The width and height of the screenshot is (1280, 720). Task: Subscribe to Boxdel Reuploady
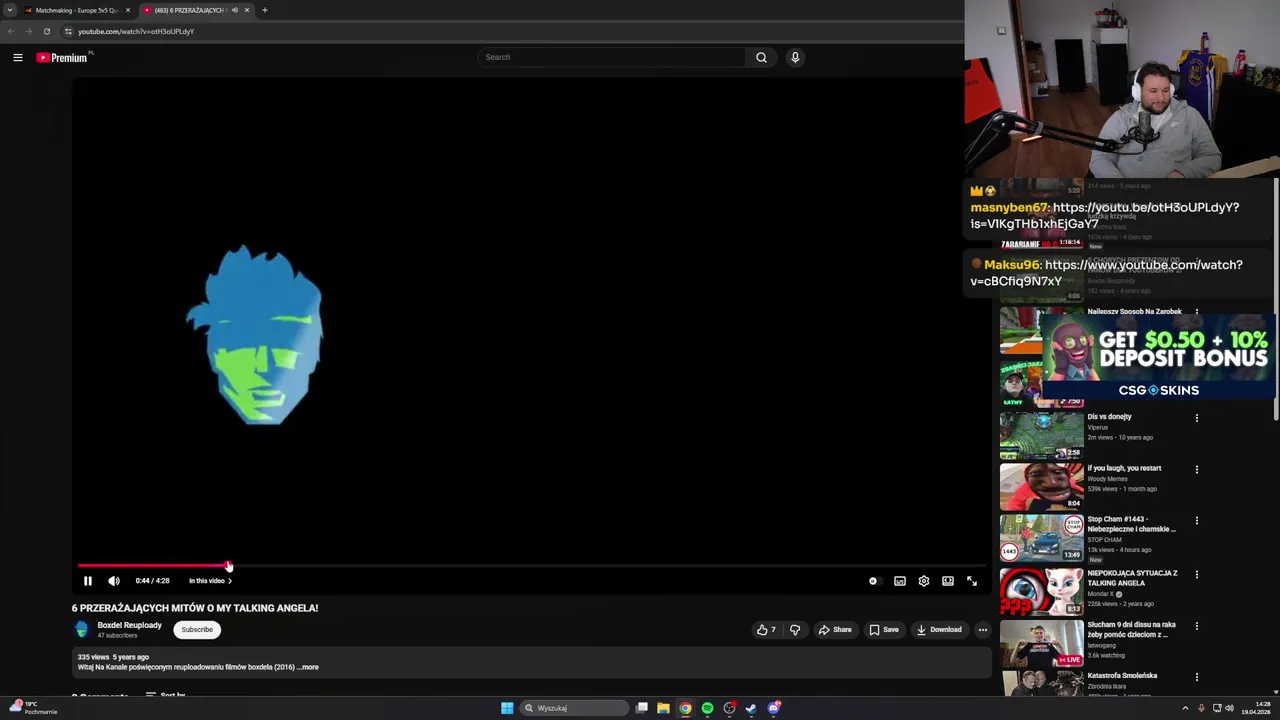tap(197, 630)
